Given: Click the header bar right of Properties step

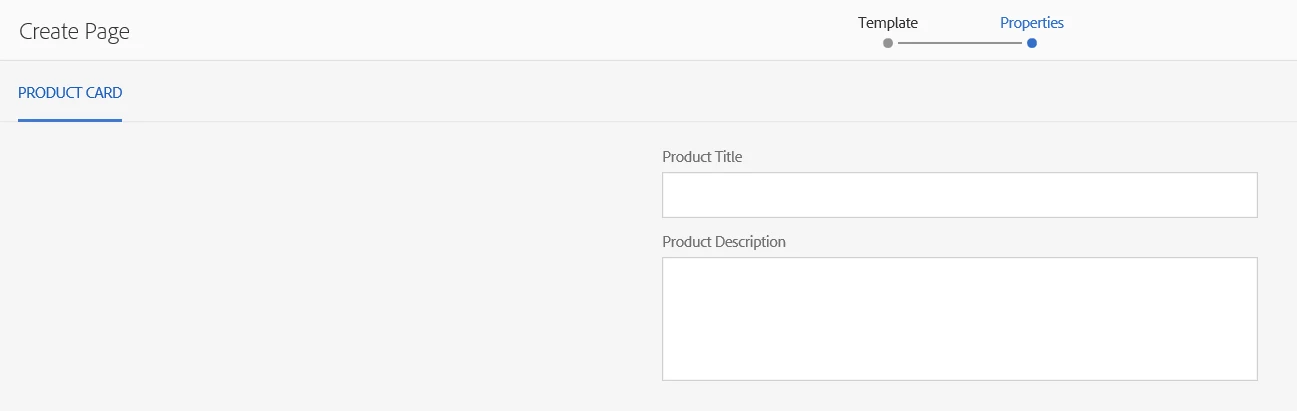Looking at the screenshot, I should click(1180, 30).
